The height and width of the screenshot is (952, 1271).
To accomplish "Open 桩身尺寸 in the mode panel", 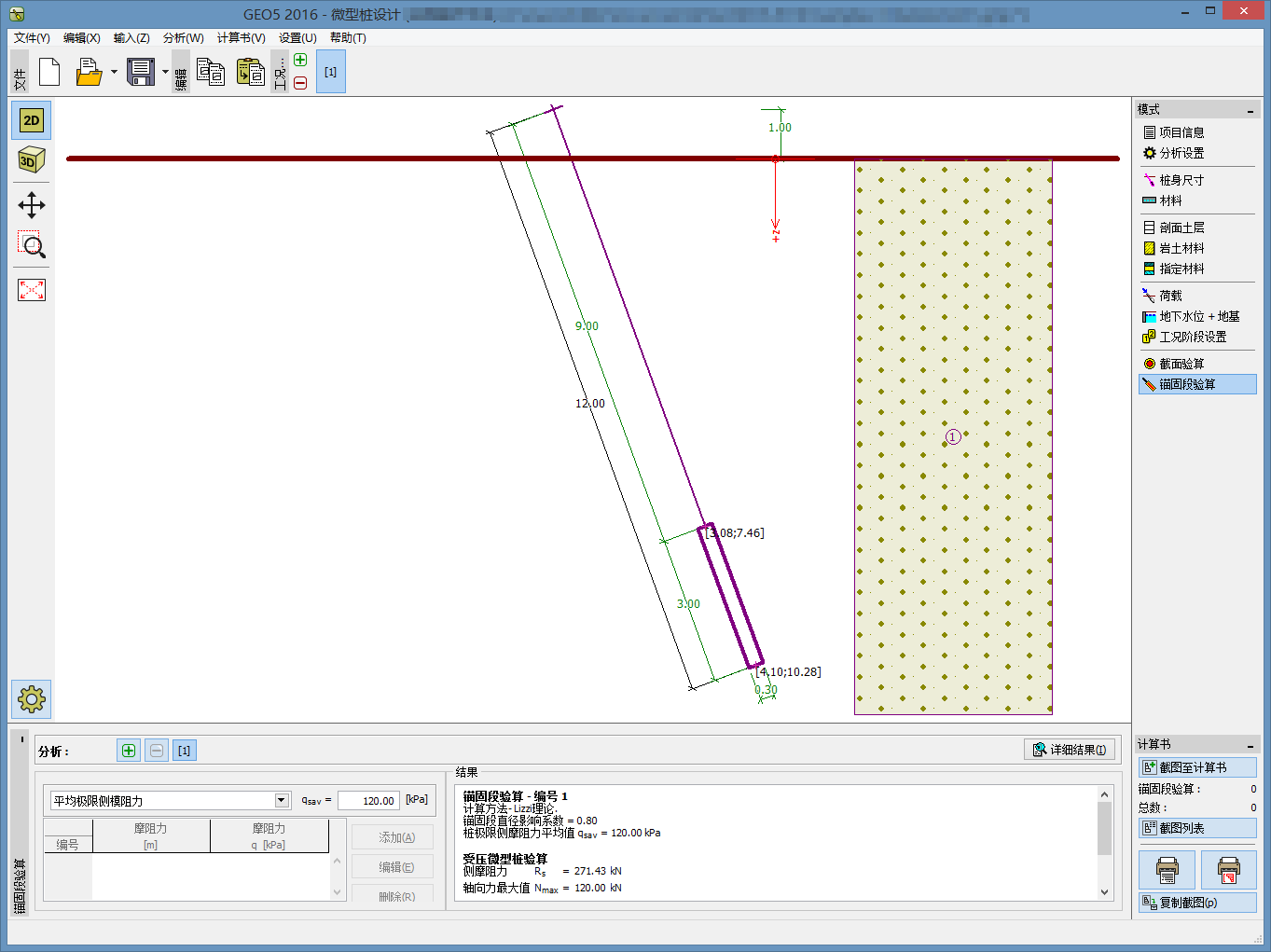I will click(x=1197, y=180).
